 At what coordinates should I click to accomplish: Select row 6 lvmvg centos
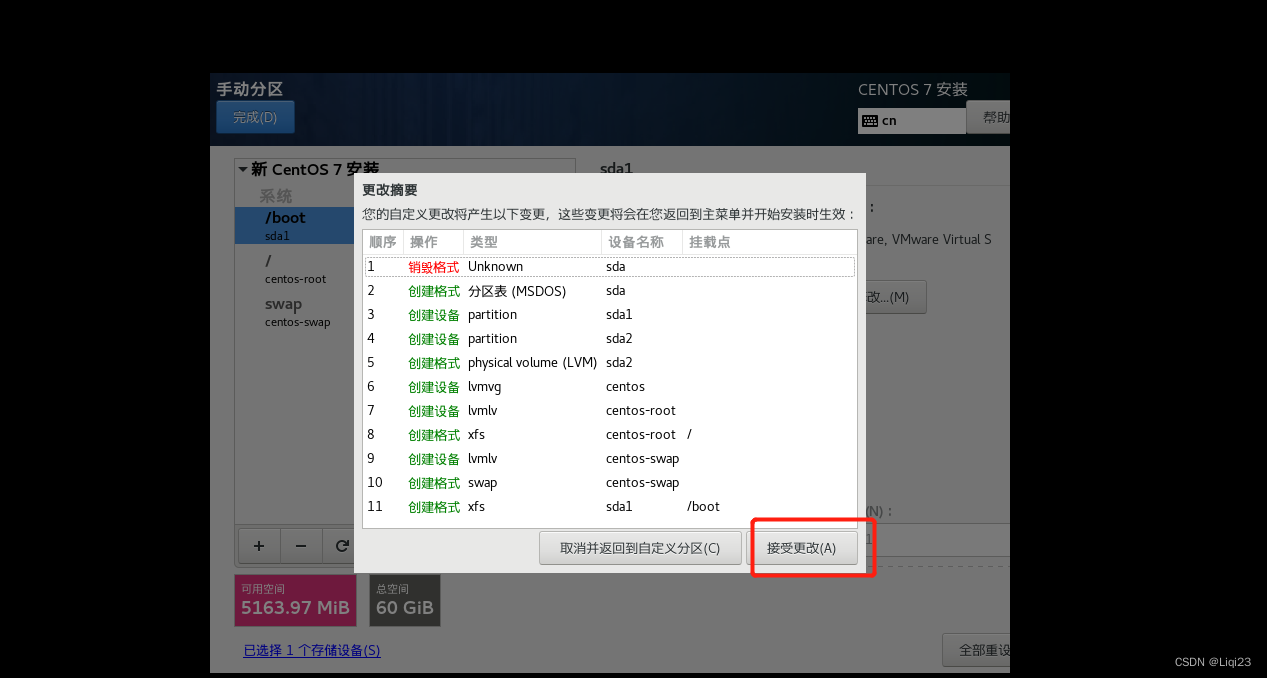[x=610, y=387]
